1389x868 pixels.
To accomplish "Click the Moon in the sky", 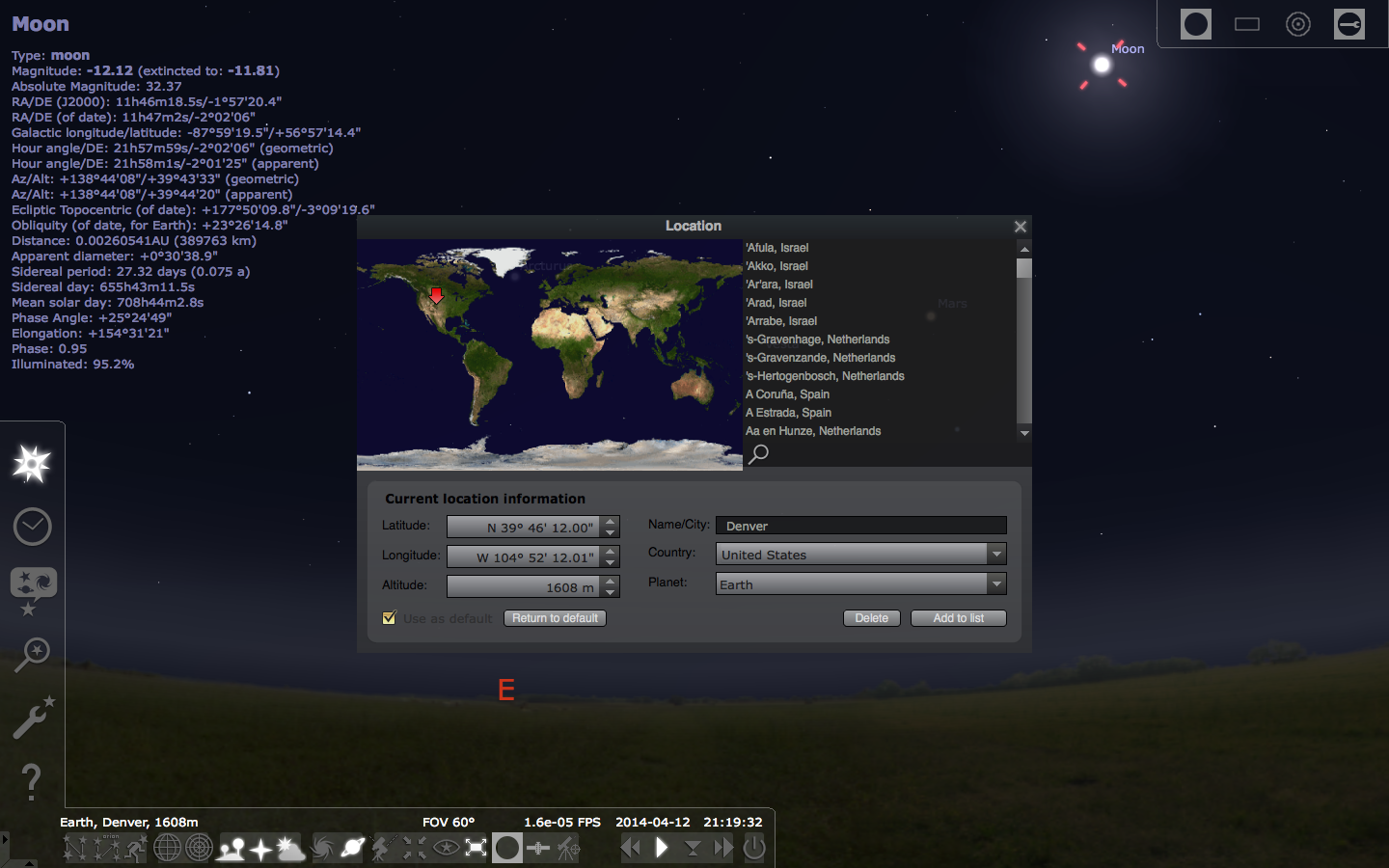I will tap(1102, 65).
